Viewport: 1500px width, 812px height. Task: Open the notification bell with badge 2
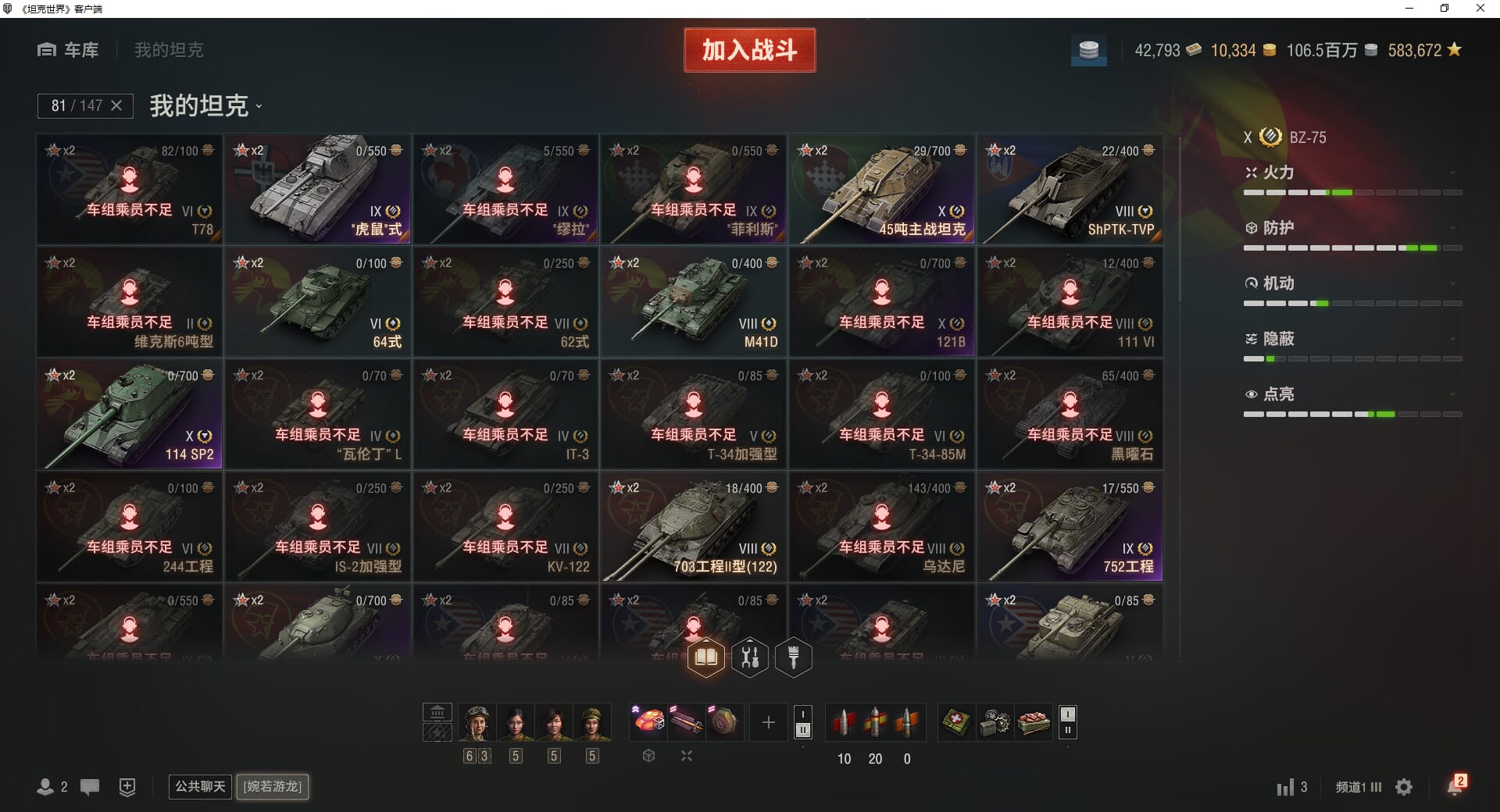click(1455, 785)
